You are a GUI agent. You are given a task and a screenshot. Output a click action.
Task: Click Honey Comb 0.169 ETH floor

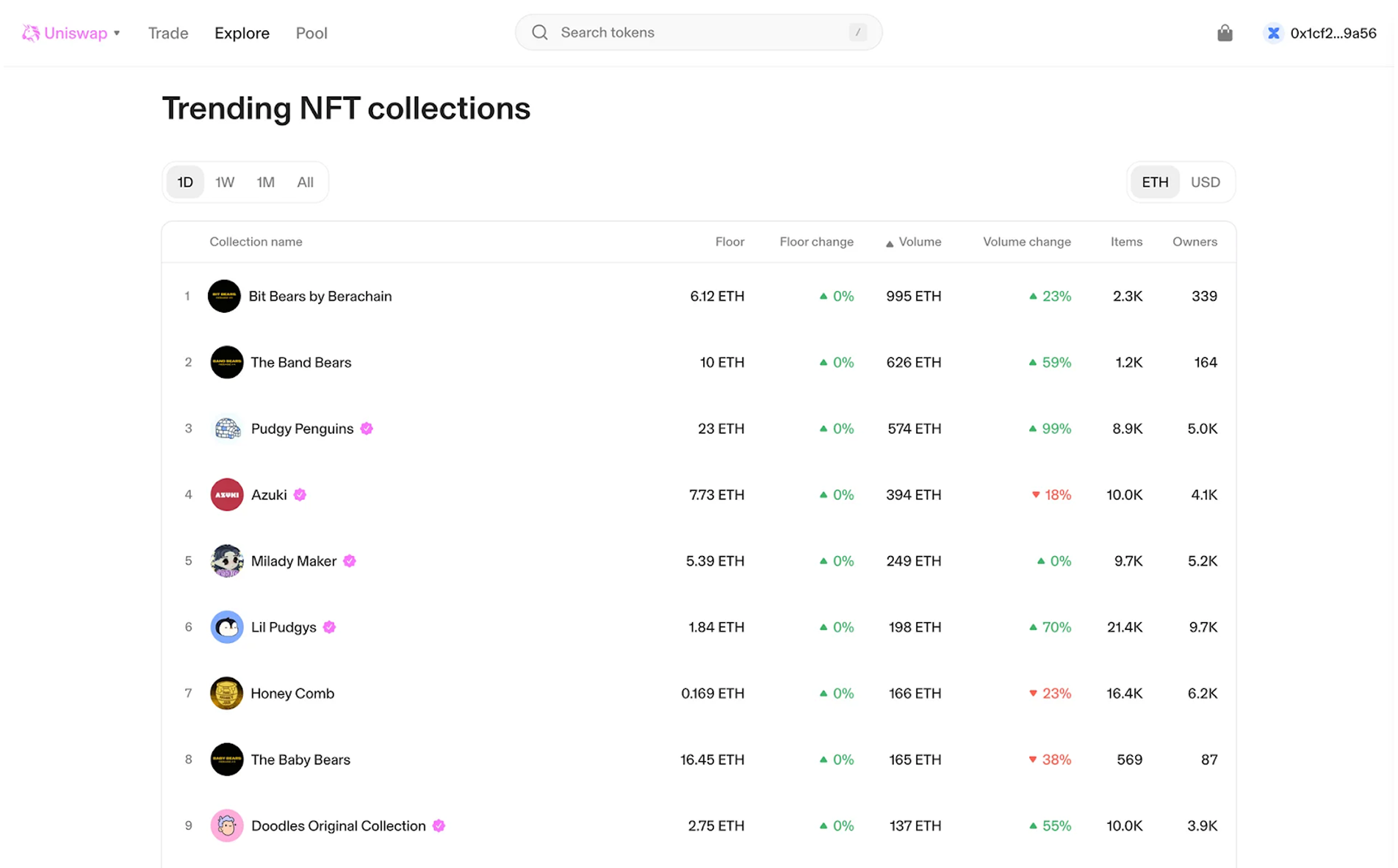click(x=713, y=693)
